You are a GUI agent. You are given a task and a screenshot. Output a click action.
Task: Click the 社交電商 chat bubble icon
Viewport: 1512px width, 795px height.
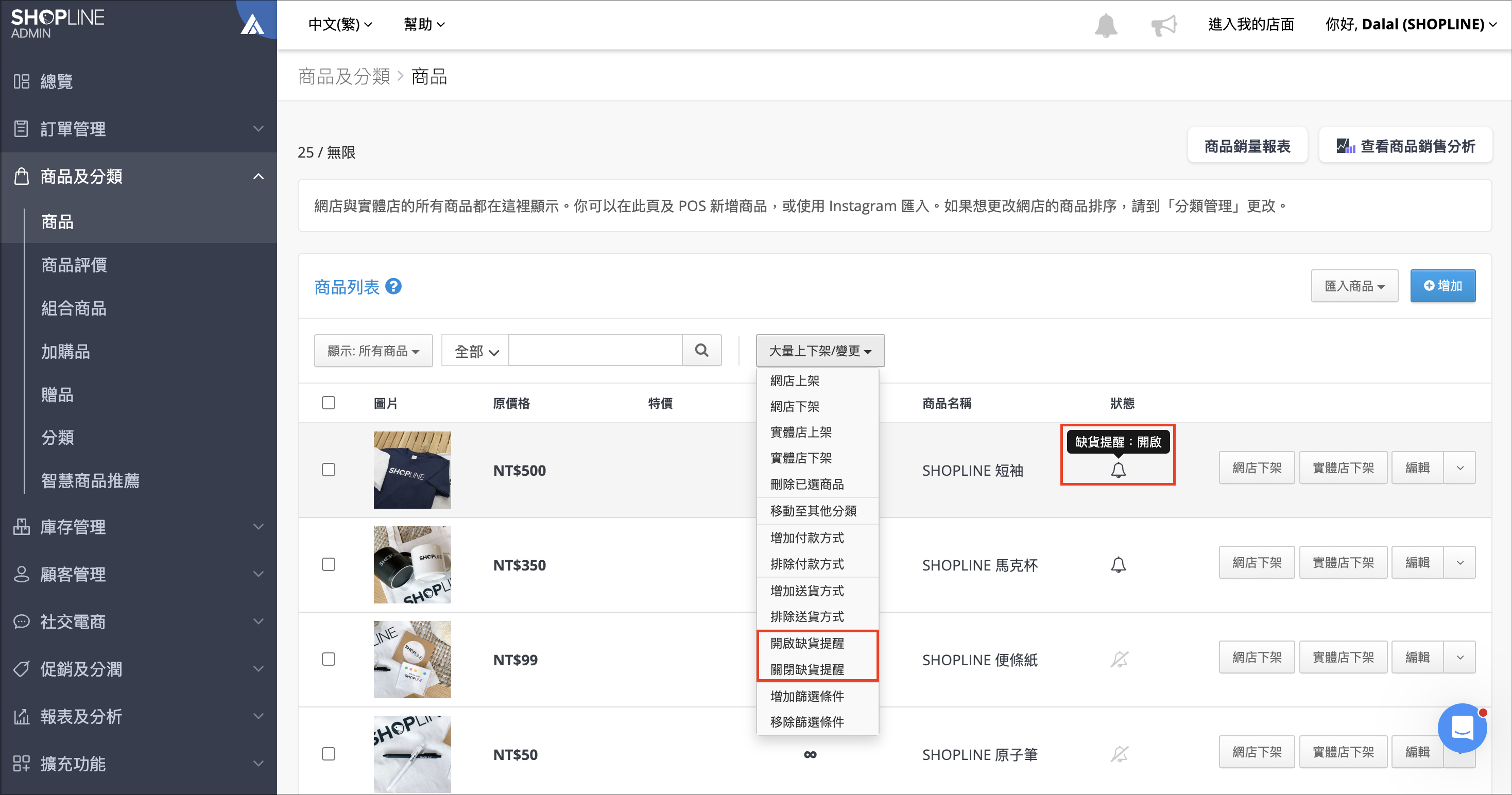tap(22, 621)
